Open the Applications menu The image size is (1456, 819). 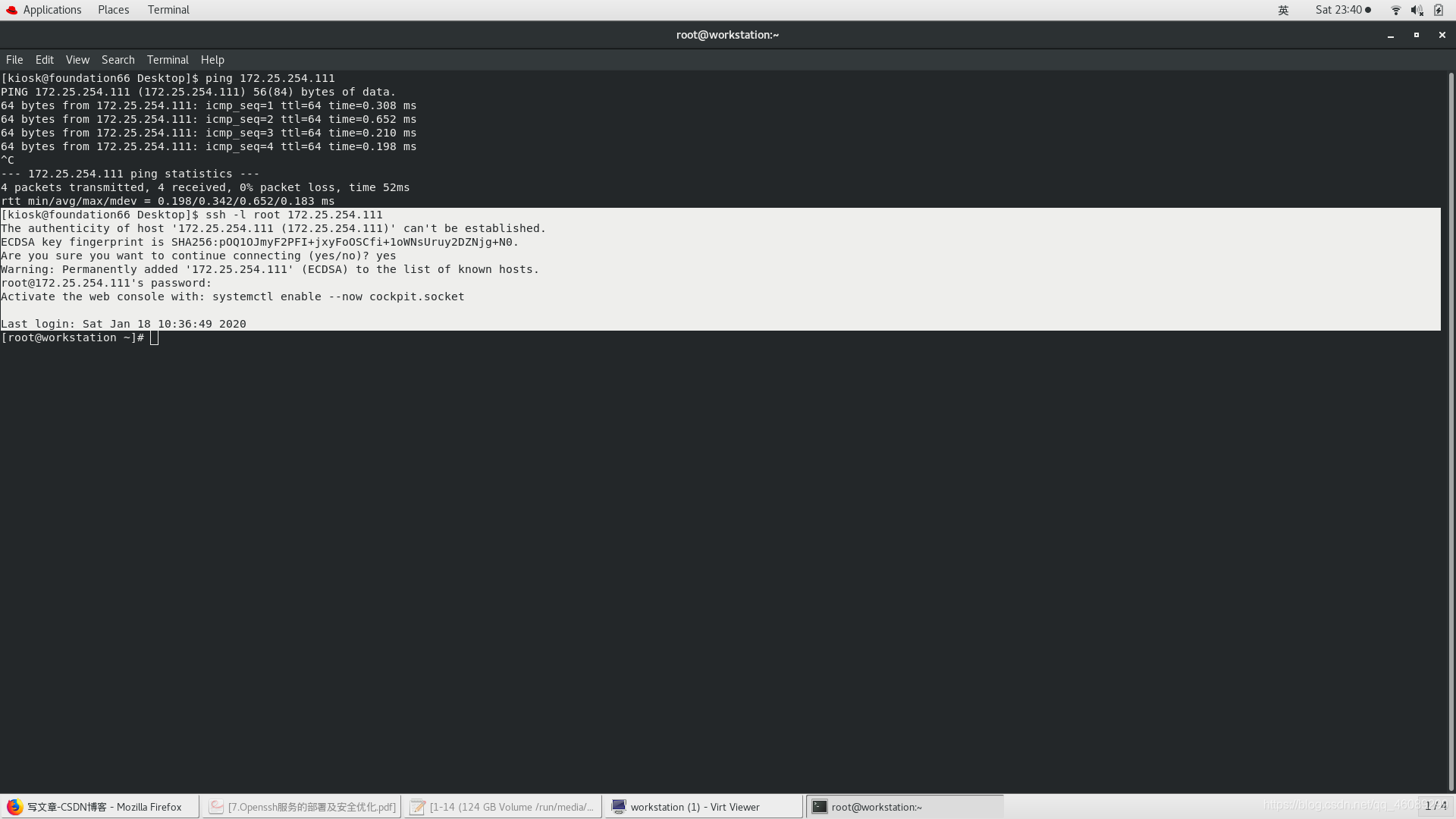coord(52,10)
